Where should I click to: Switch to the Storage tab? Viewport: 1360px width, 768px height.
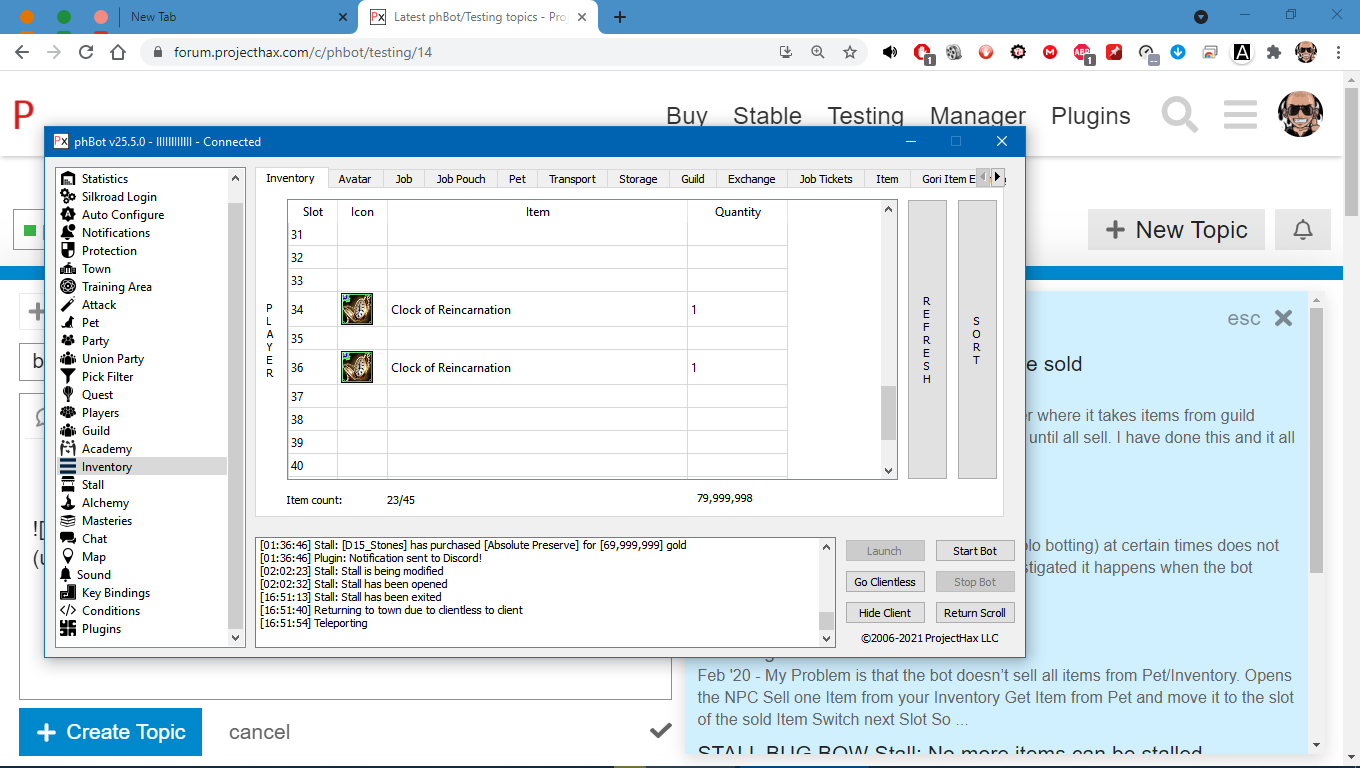click(x=638, y=179)
